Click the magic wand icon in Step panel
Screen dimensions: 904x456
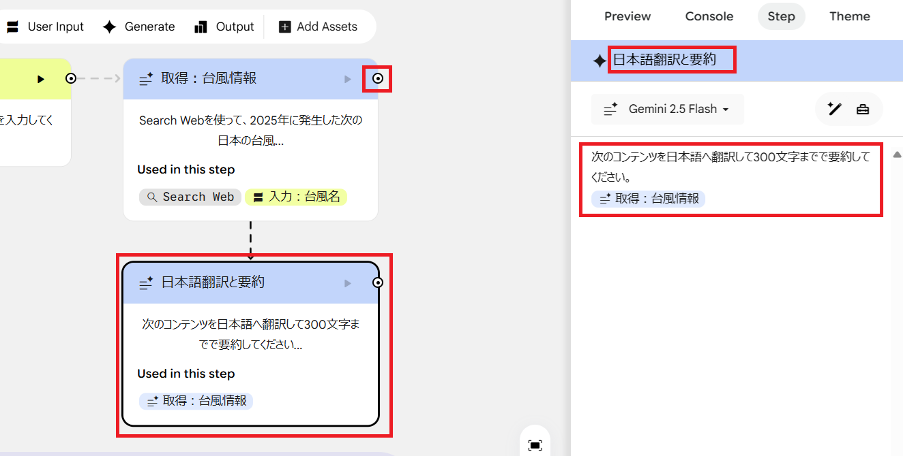(x=835, y=109)
